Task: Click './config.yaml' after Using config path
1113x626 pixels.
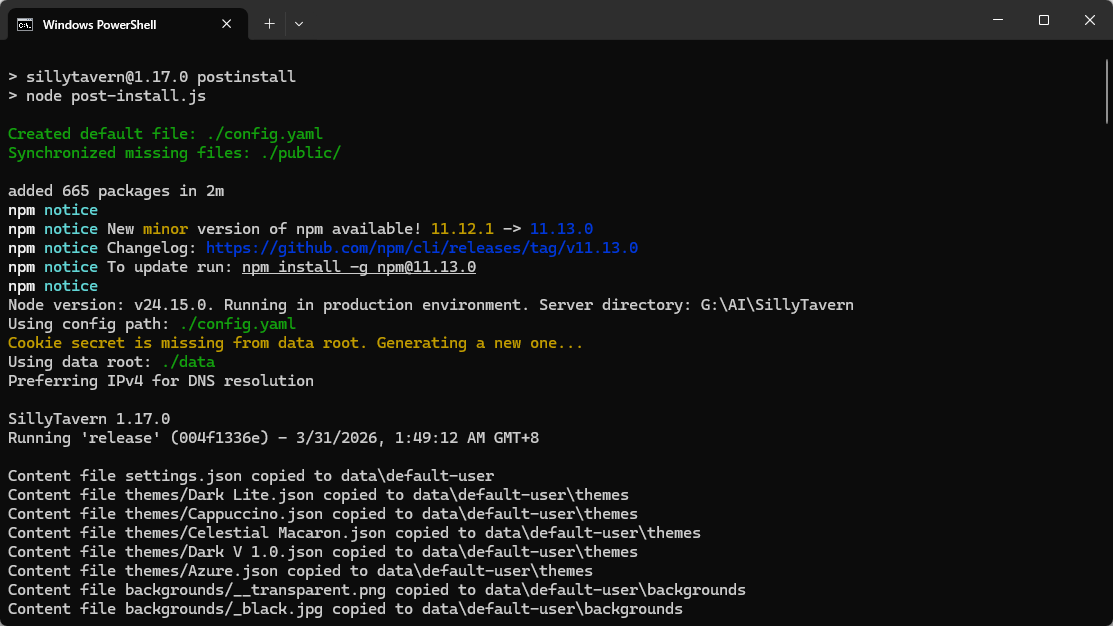Action: tap(237, 324)
